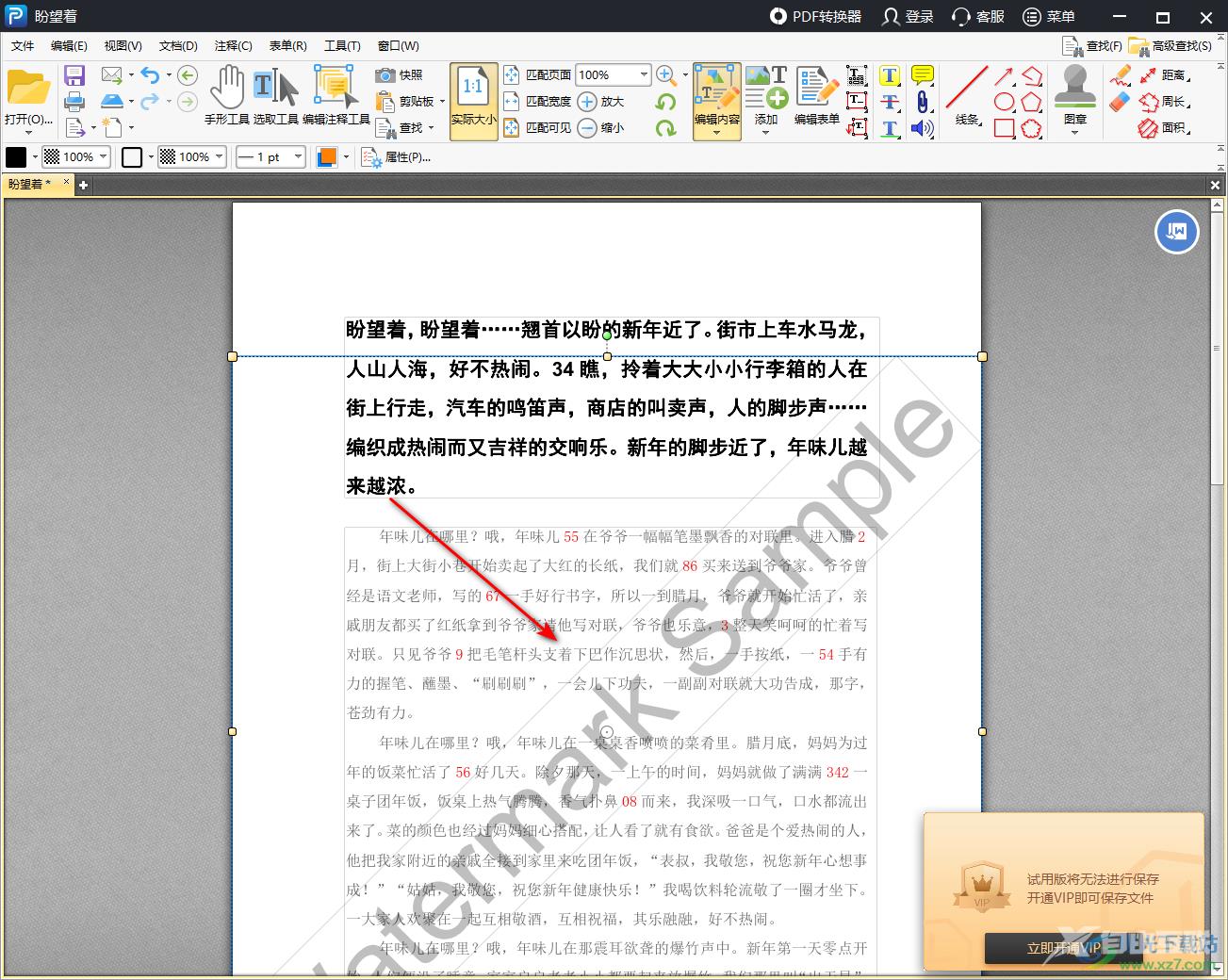Measure perimeter with 周长 tool

coord(1164,101)
